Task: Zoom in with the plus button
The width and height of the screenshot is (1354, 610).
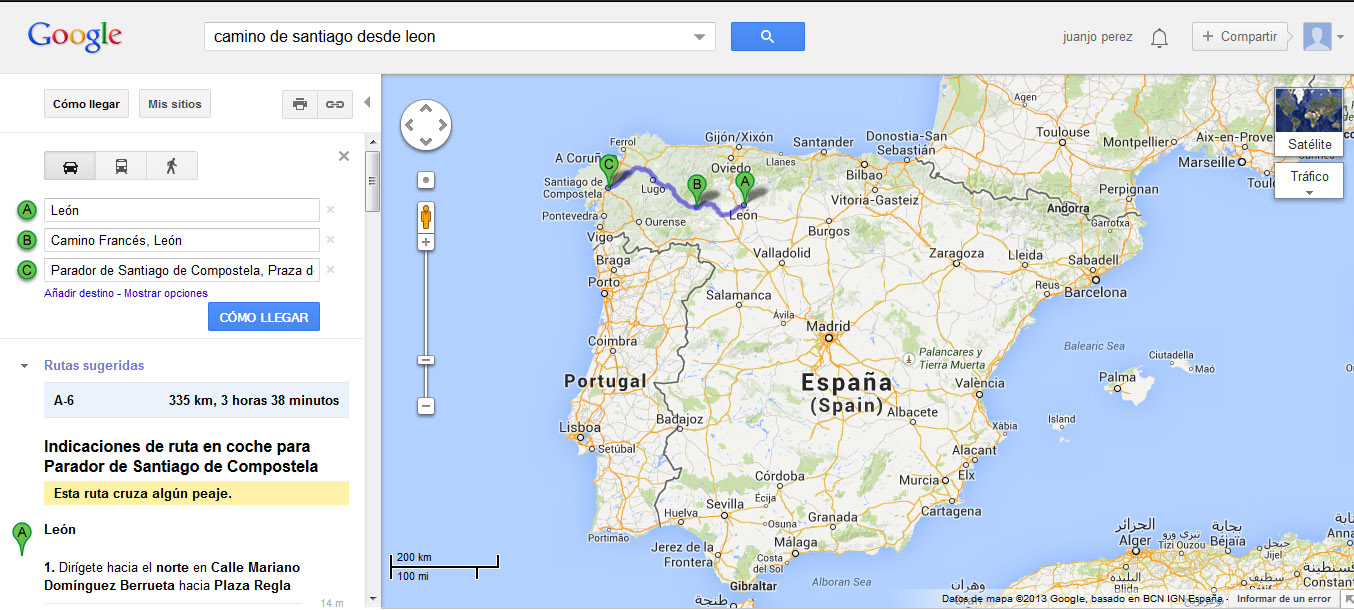Action: [x=426, y=242]
